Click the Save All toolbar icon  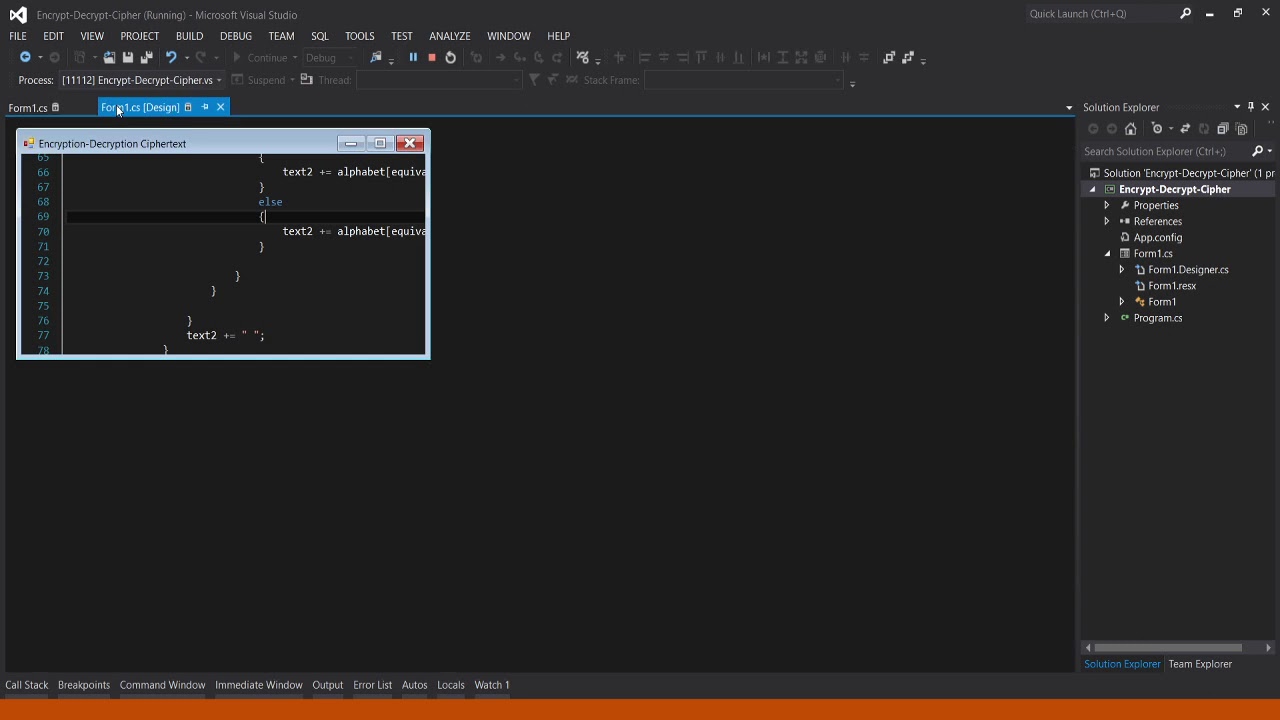point(146,58)
